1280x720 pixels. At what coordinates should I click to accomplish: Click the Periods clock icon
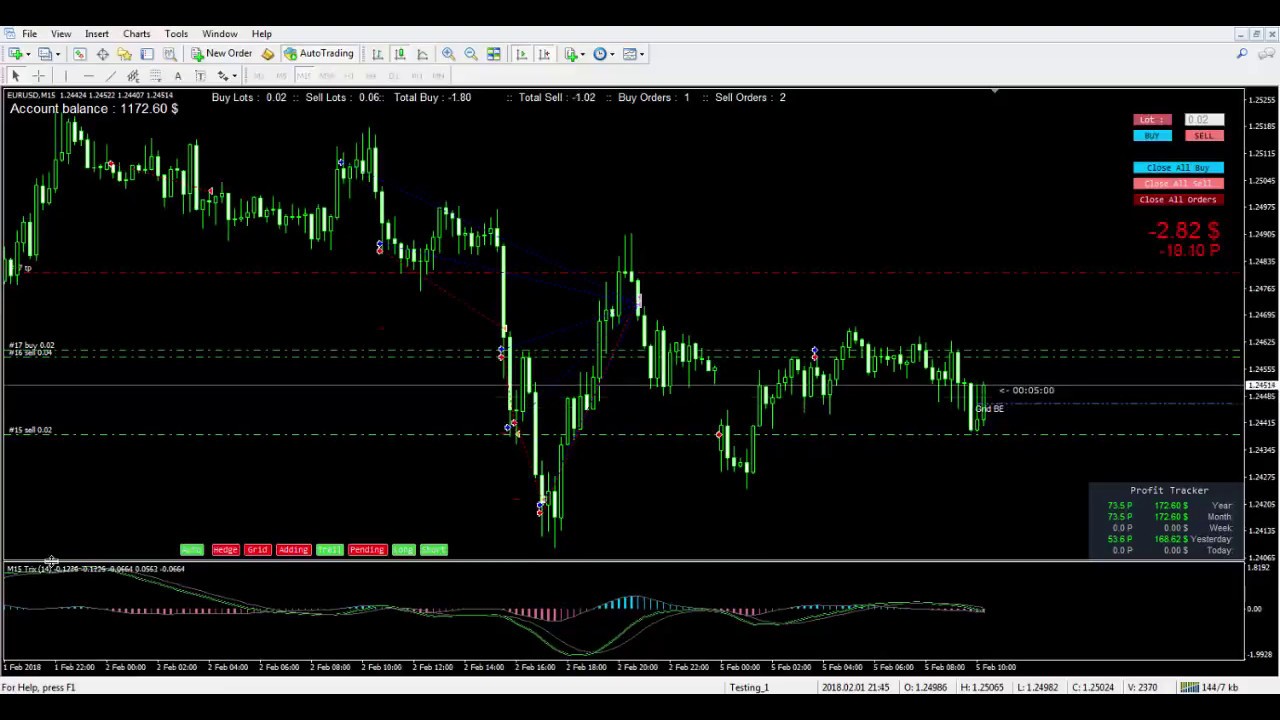click(600, 54)
